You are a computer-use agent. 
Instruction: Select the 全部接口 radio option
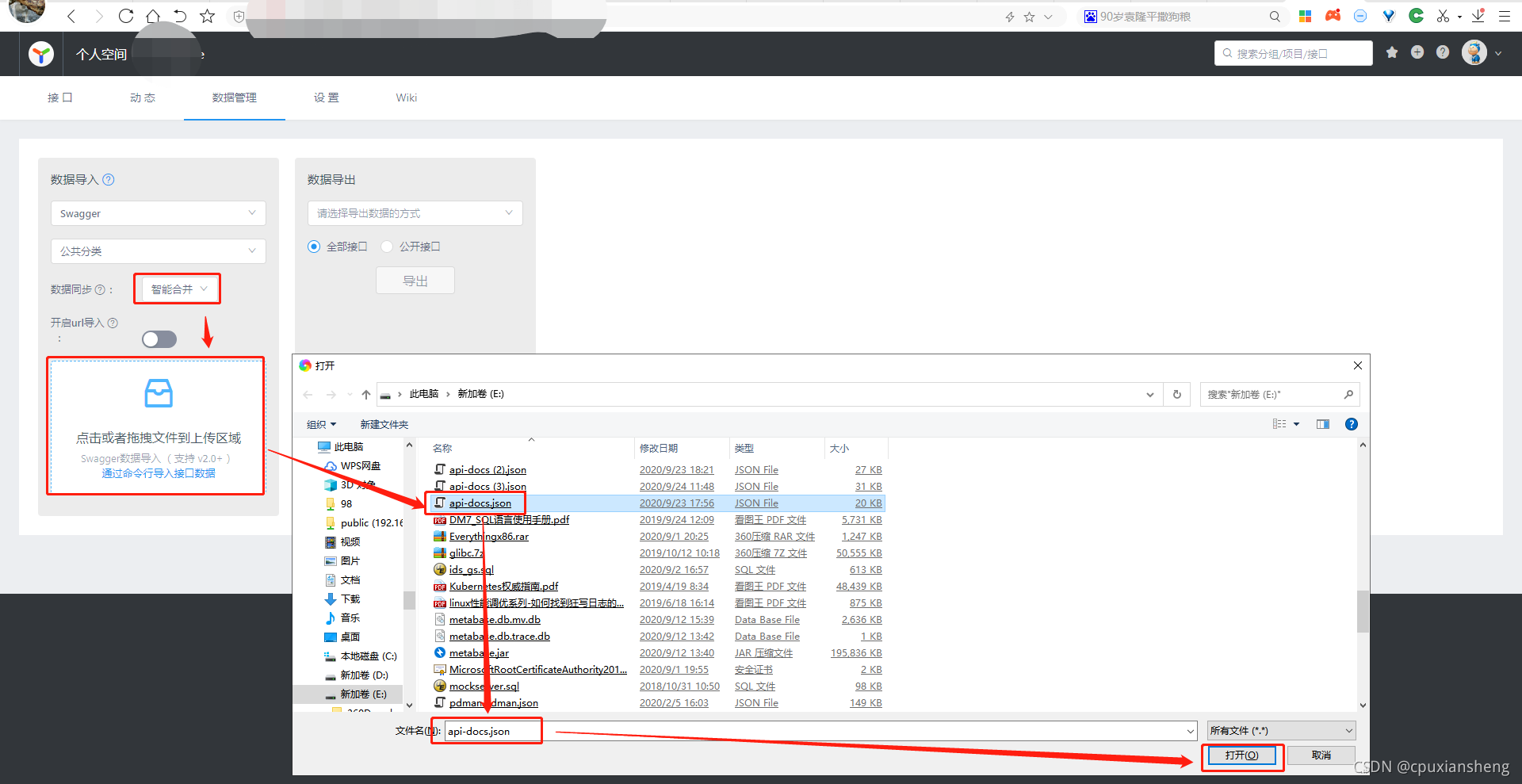pos(314,247)
